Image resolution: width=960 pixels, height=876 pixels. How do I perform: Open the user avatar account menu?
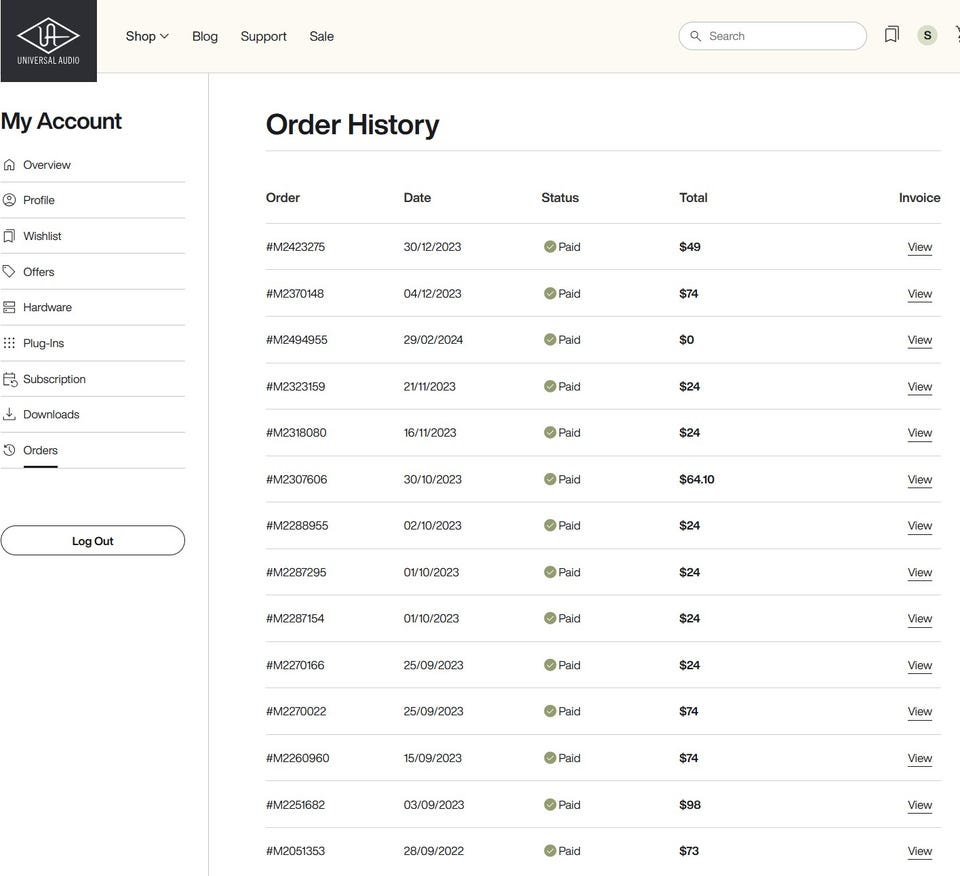pos(927,36)
